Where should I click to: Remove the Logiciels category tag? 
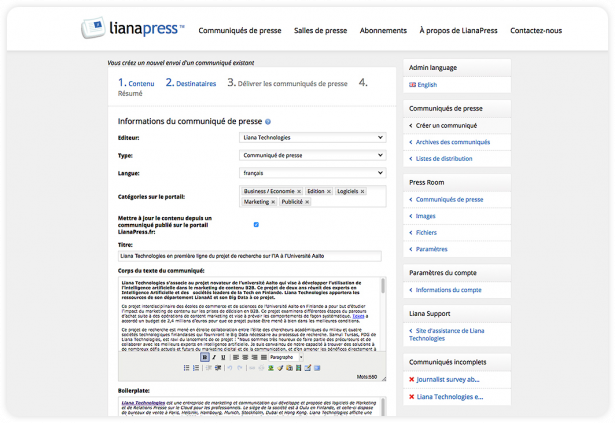point(362,191)
